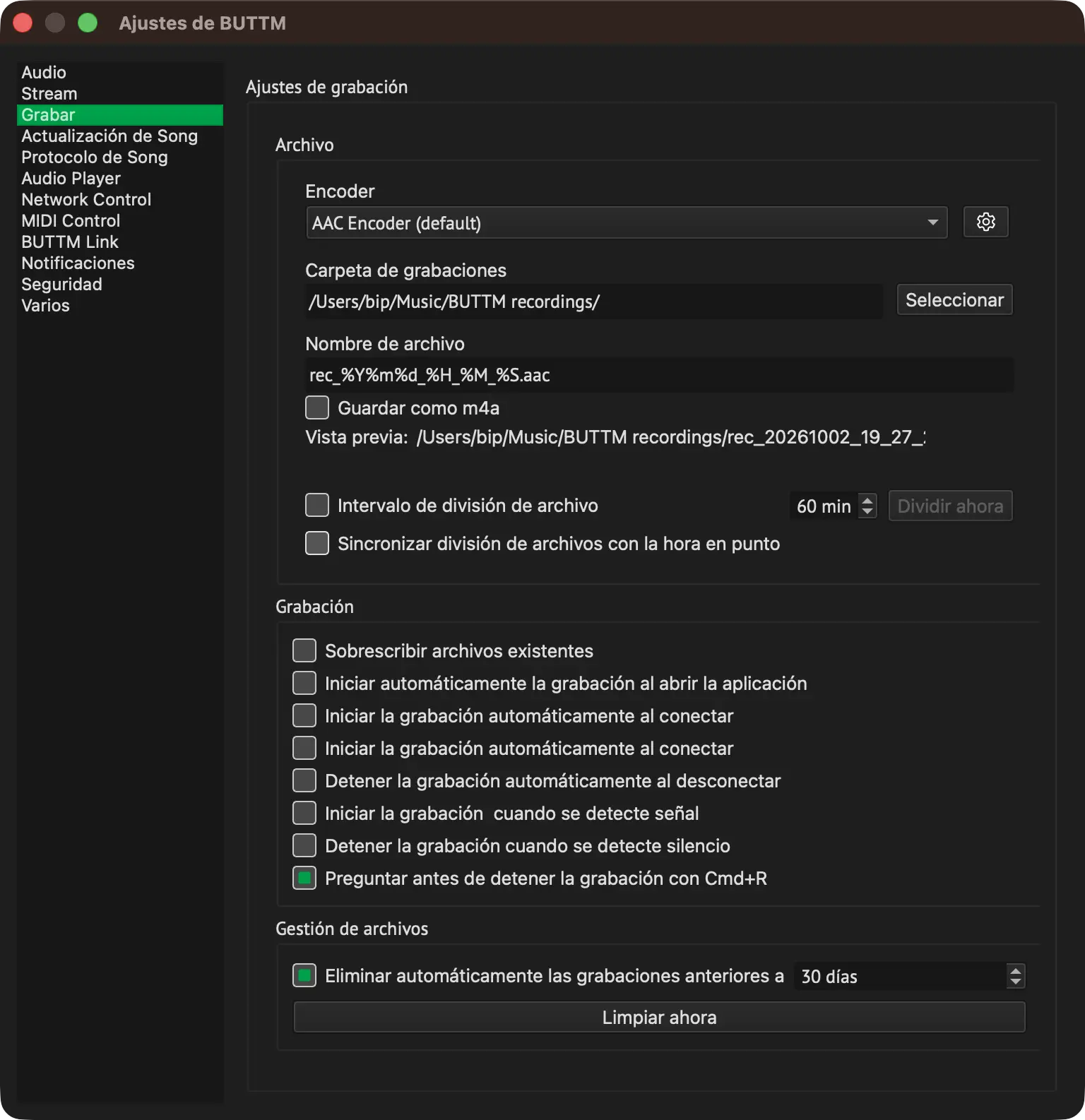Check Iniciar automáticamente la grabación al abrir
1085x1120 pixels.
[304, 683]
